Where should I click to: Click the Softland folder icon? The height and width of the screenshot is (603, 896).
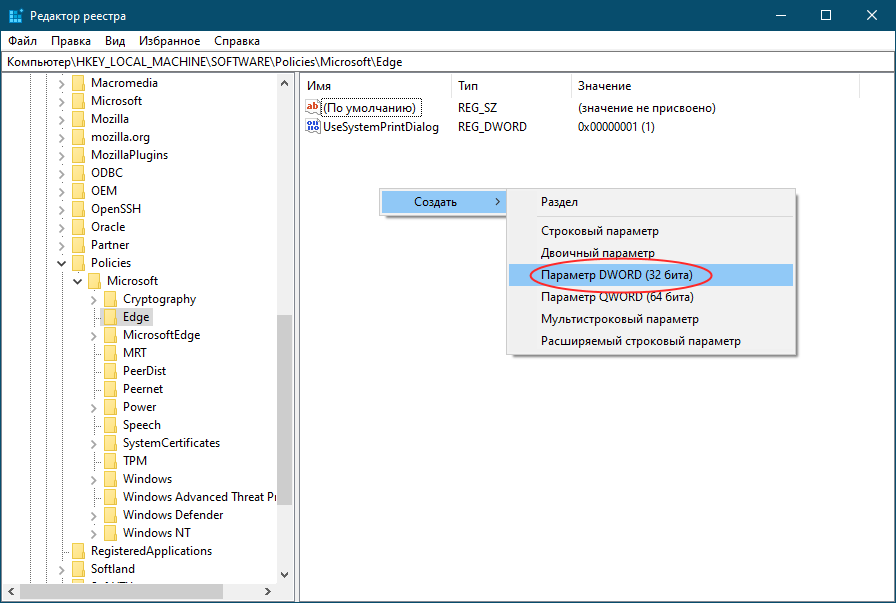[79, 569]
